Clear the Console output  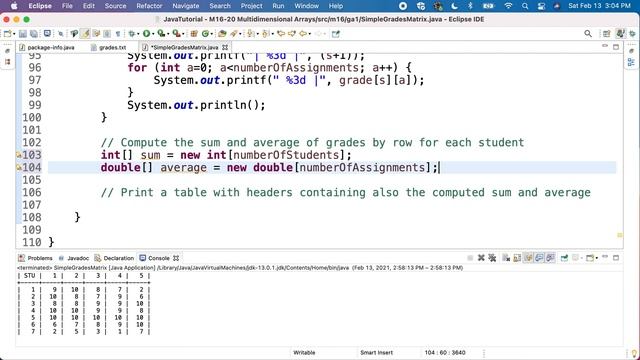(506, 258)
